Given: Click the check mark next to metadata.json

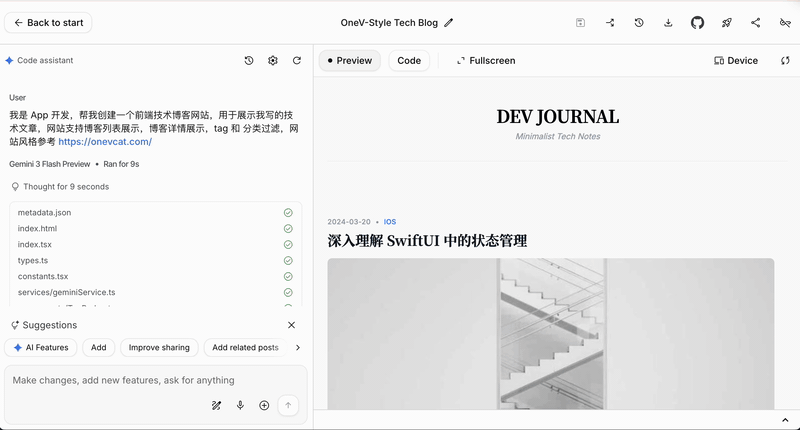Looking at the screenshot, I should tap(288, 213).
